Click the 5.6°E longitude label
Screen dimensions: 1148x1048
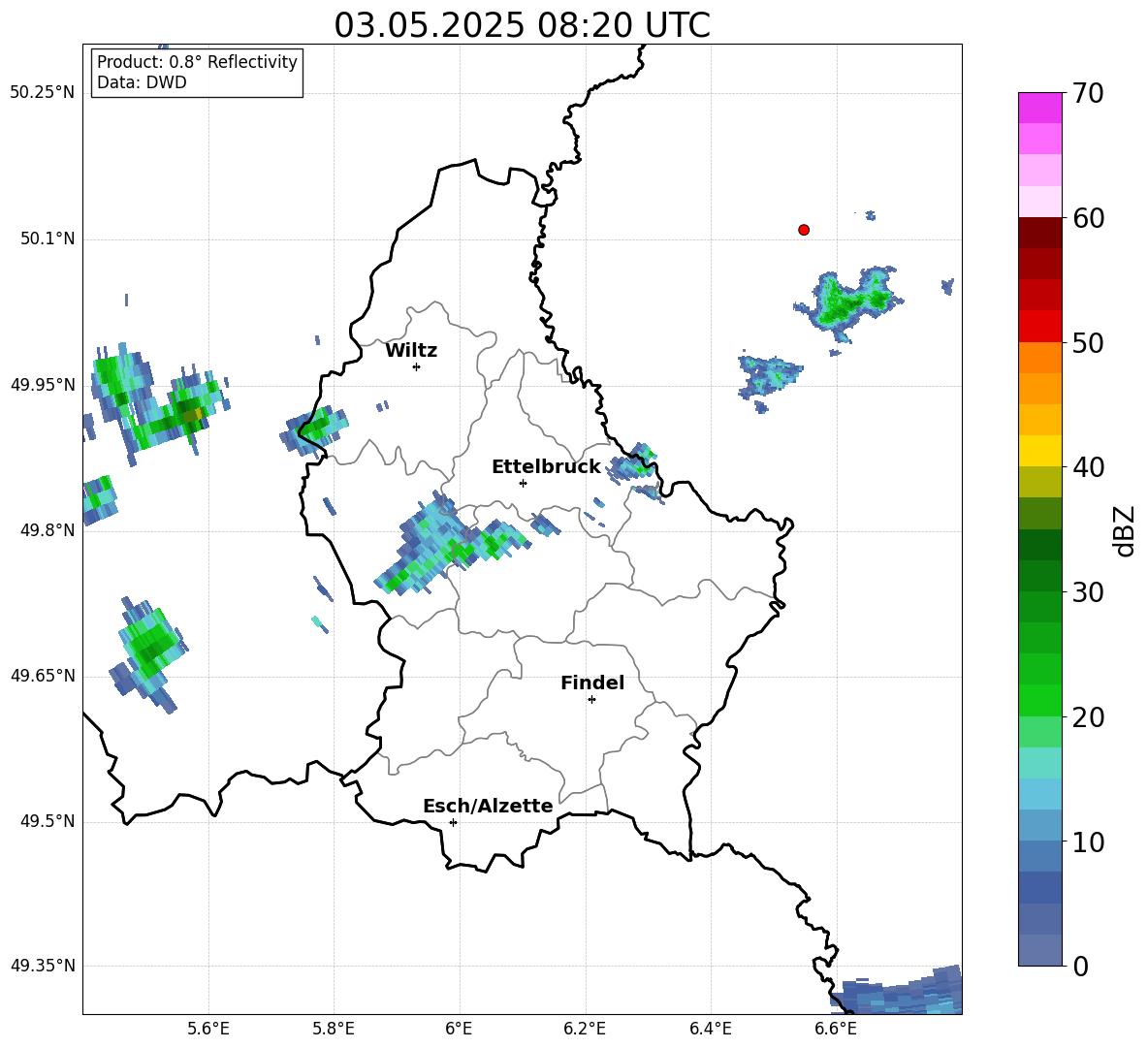(208, 1029)
